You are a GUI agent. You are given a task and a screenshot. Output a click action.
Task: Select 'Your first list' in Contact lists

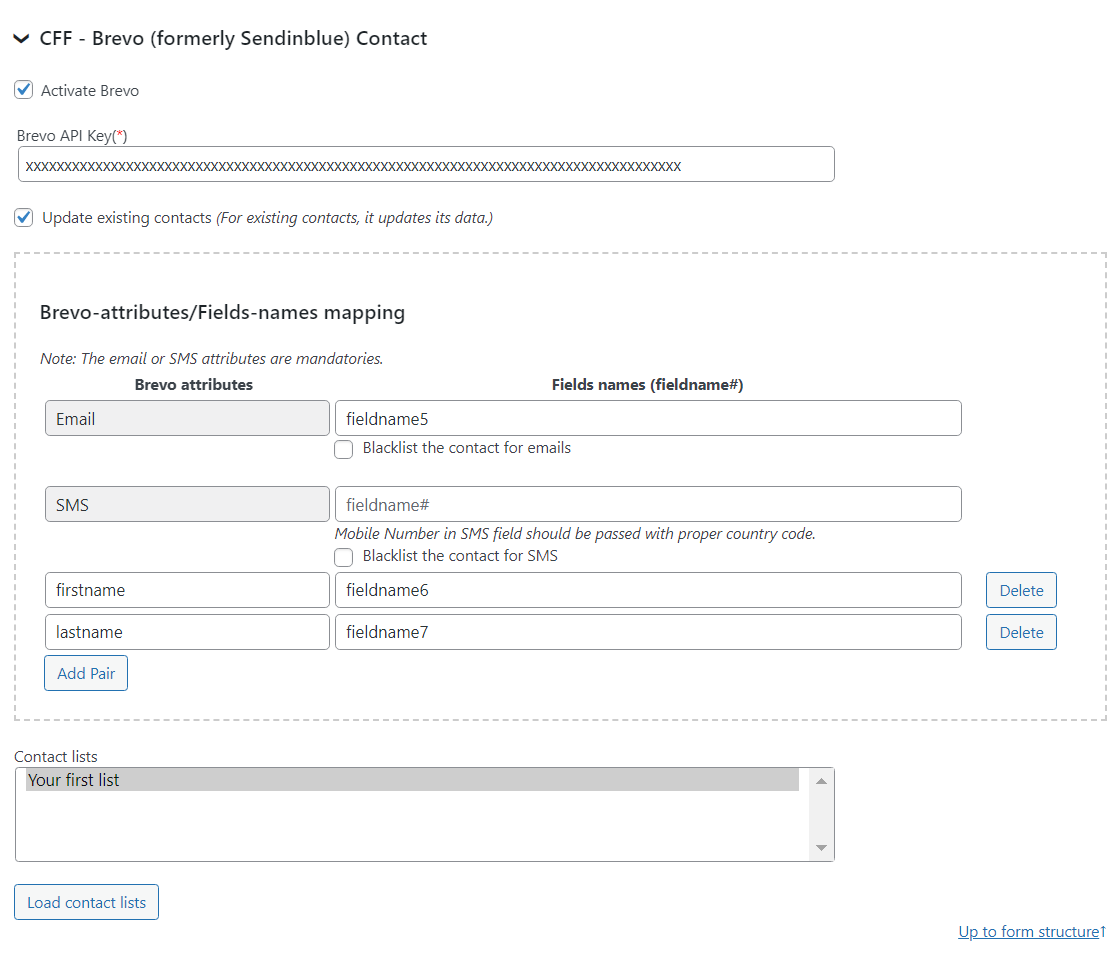coord(412,780)
